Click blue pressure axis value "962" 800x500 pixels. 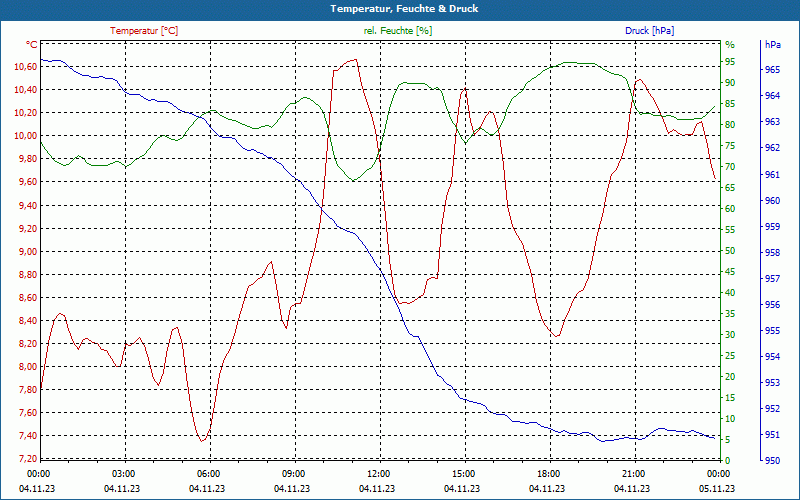[x=773, y=147]
